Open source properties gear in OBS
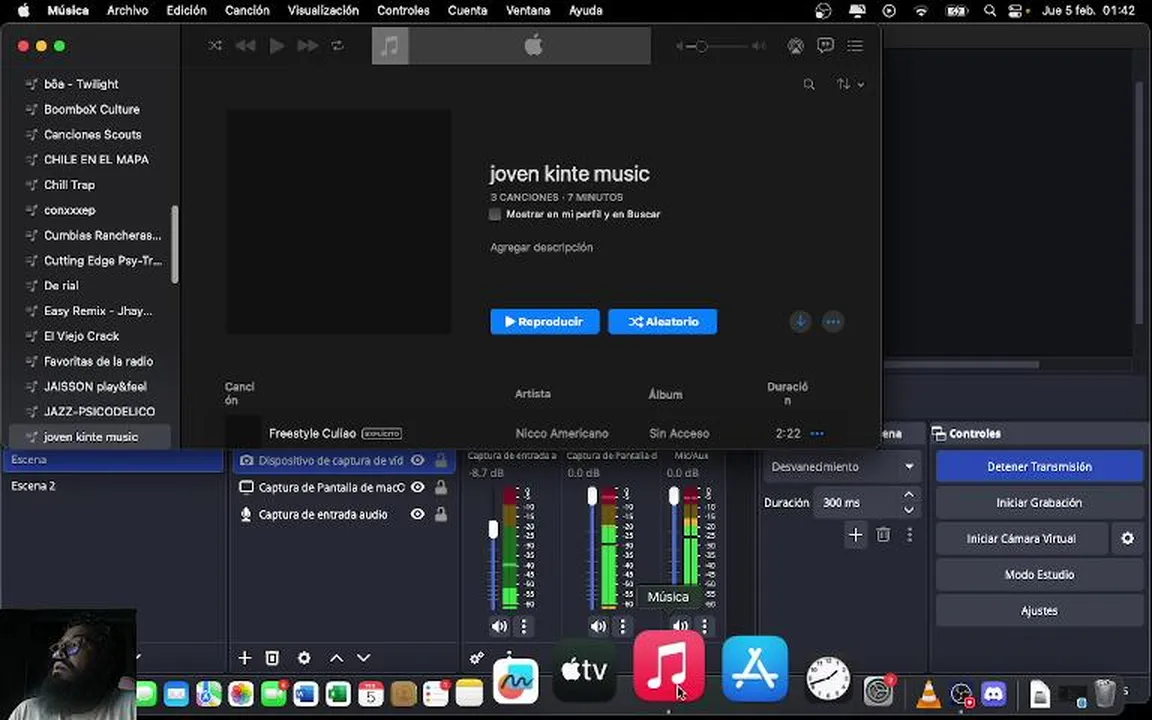 pos(304,658)
